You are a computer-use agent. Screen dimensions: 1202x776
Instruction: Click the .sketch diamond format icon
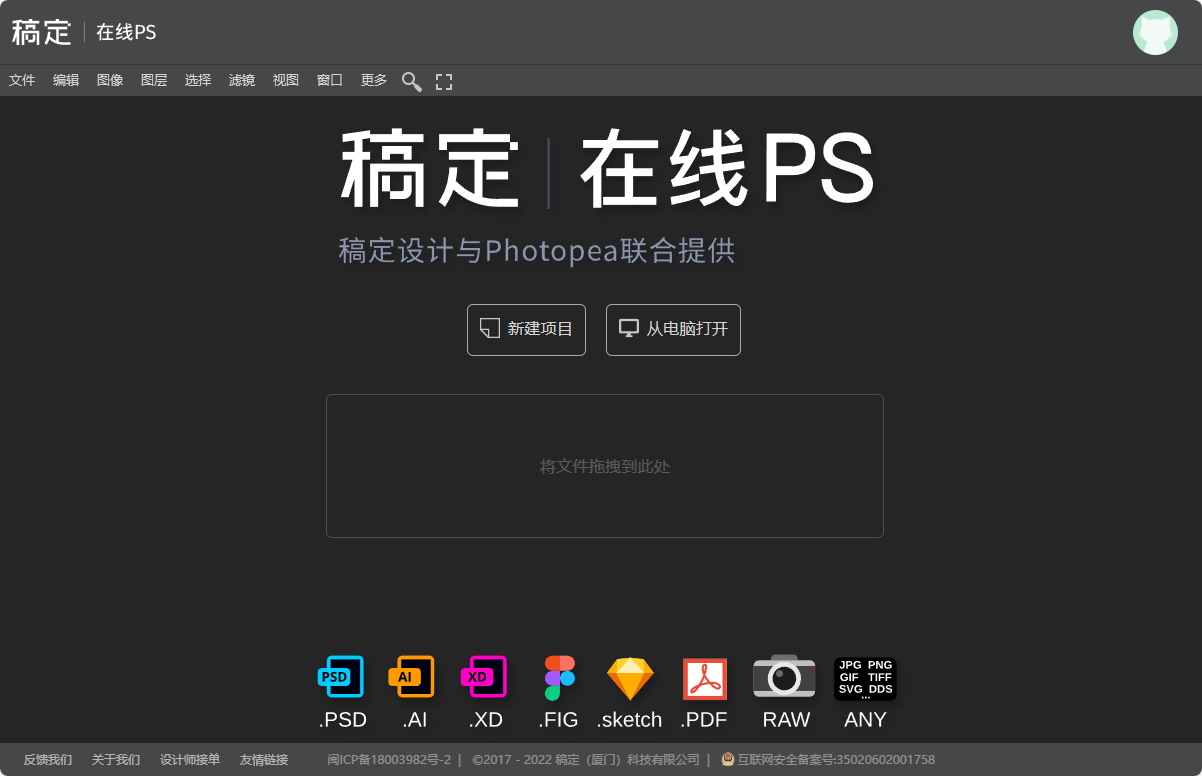629,677
